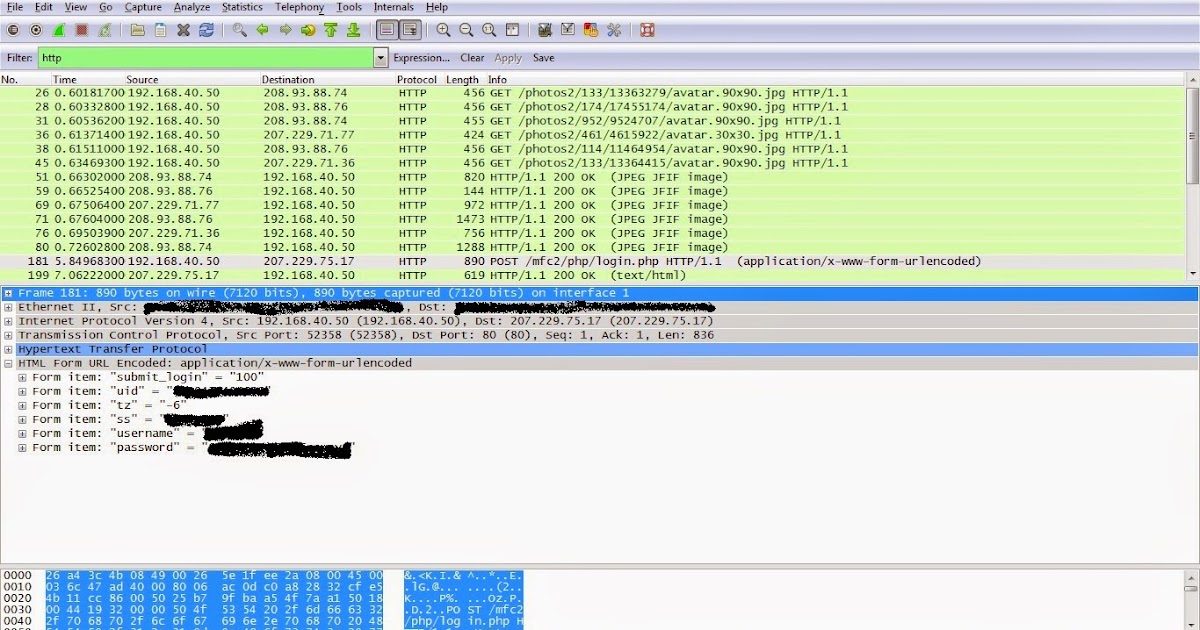Open display filter history dropdown arrow

380,58
